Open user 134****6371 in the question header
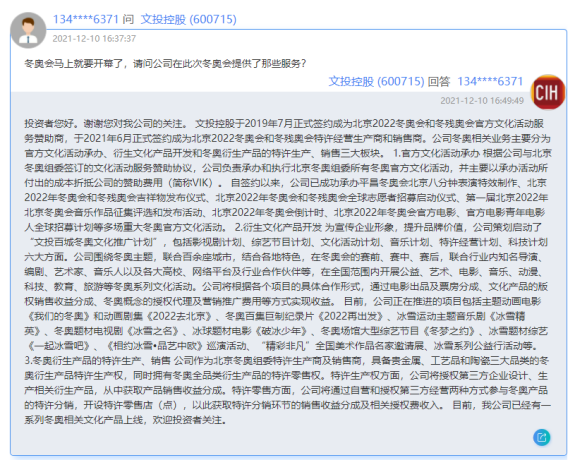The image size is (576, 461). [x=86, y=19]
